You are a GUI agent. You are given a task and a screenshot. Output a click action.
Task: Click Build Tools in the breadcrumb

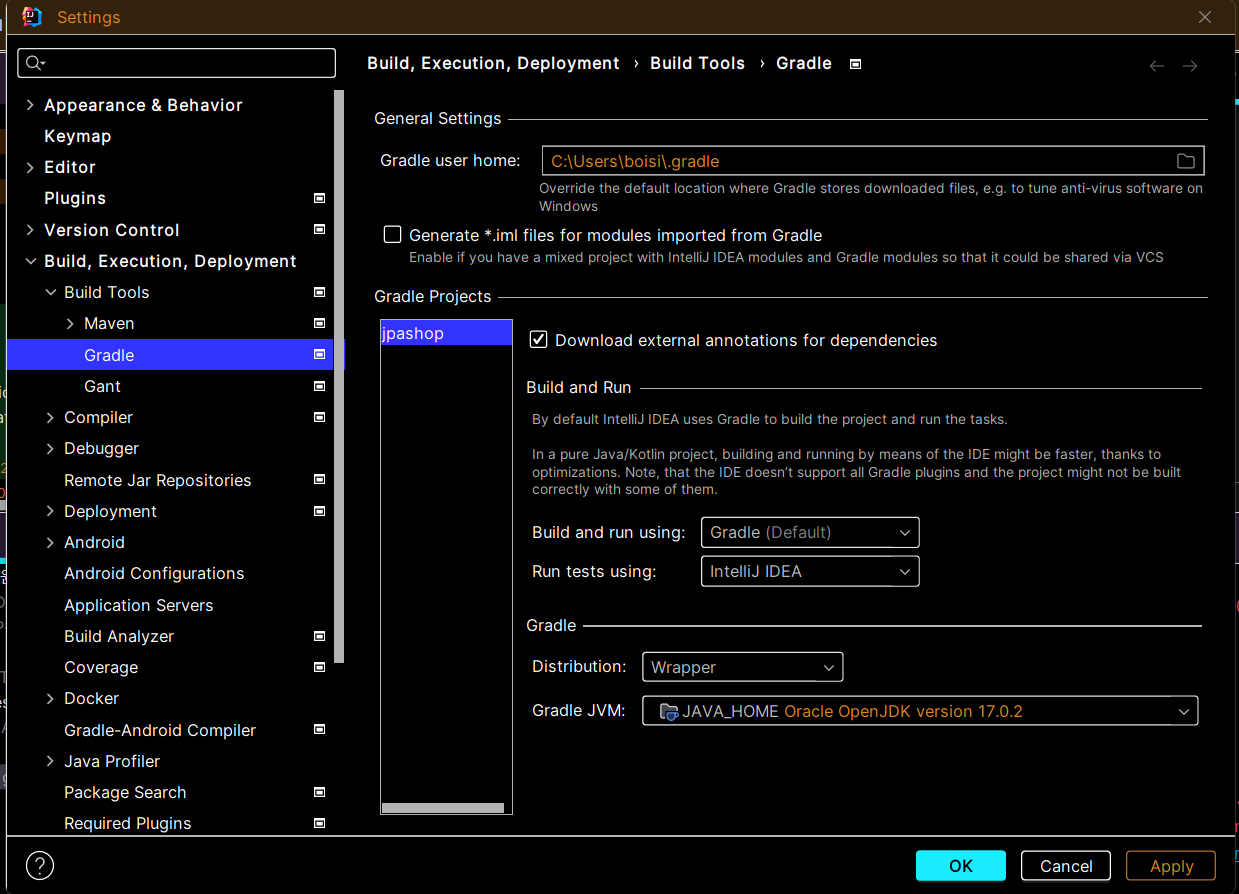coord(697,63)
